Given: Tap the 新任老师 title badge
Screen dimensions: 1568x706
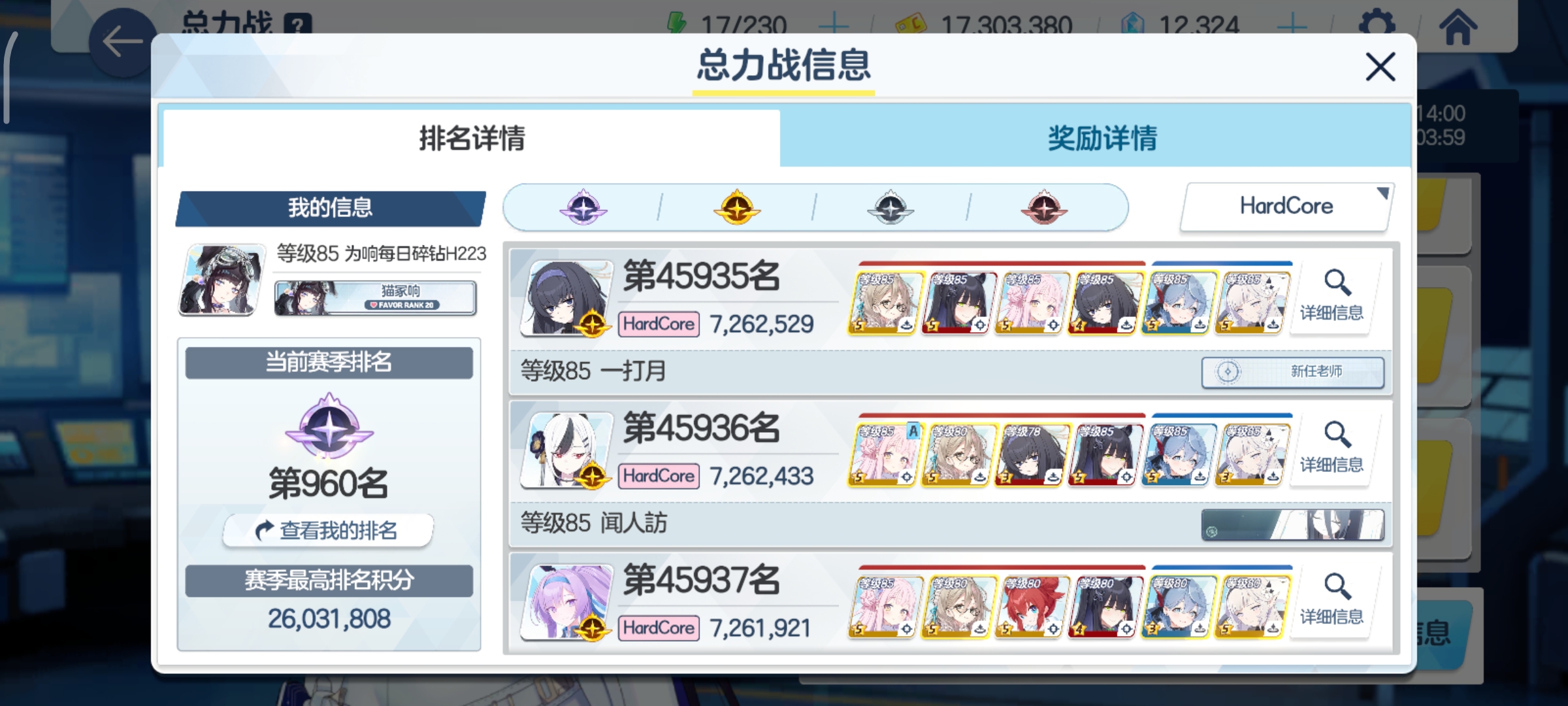Looking at the screenshot, I should tap(1292, 372).
